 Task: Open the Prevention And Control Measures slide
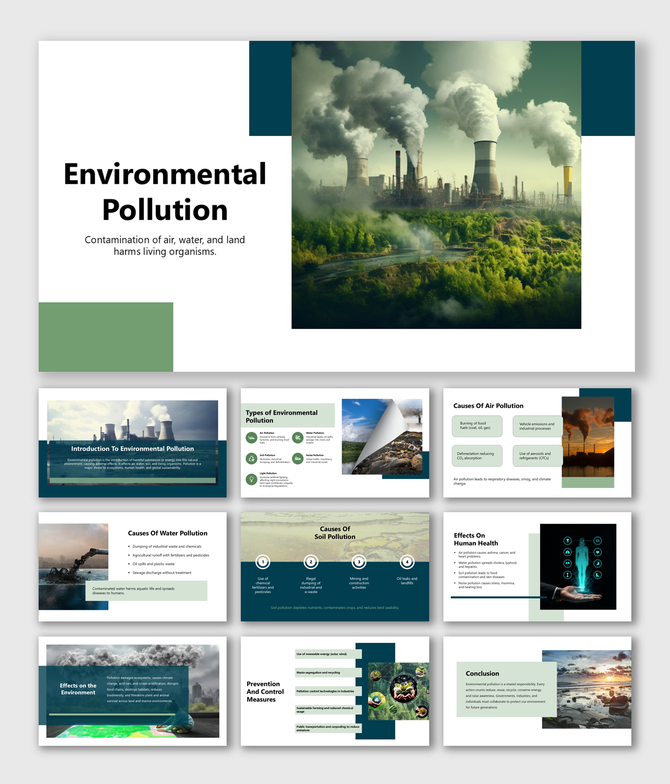334,691
